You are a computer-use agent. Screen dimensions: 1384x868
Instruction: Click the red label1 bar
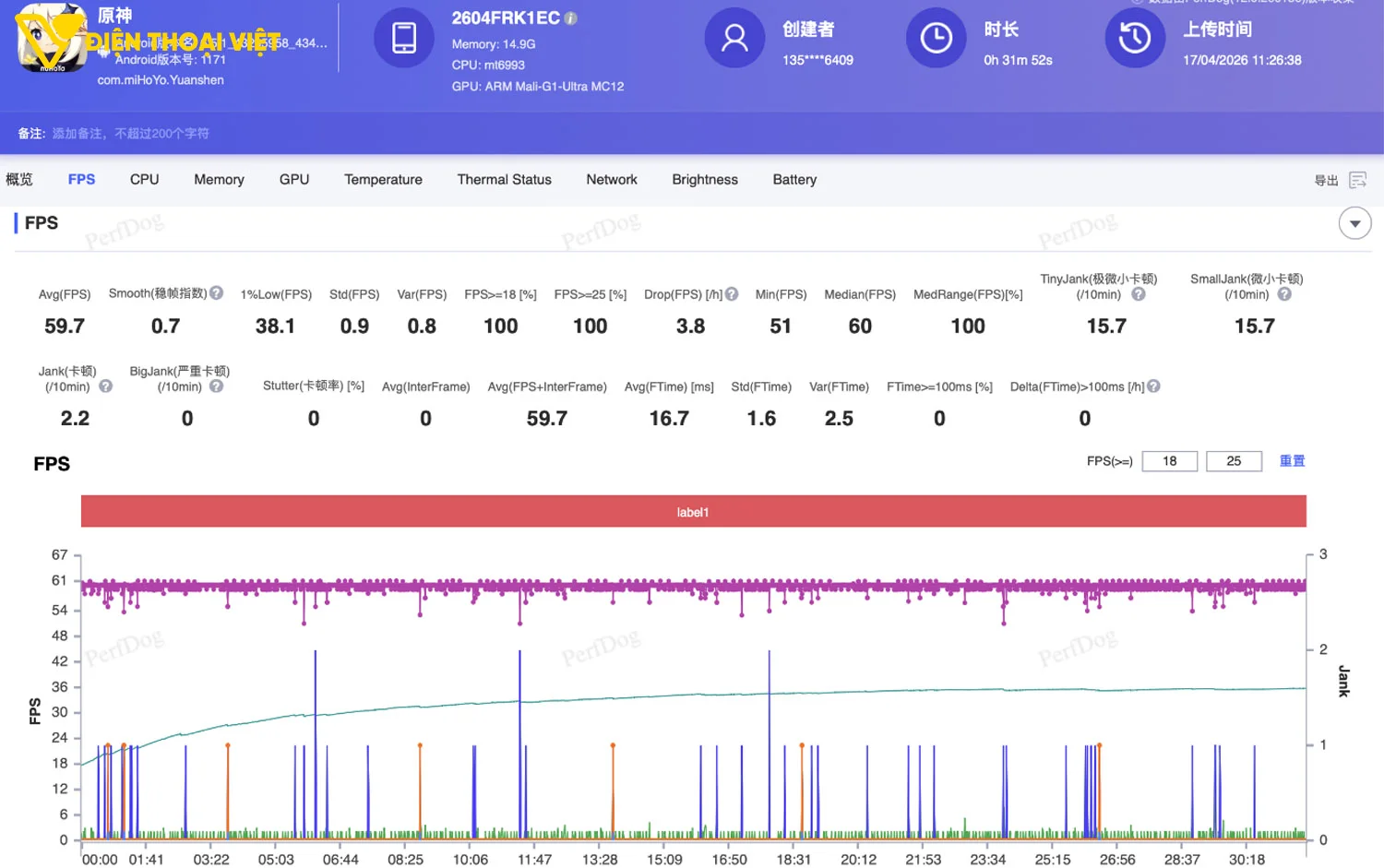tap(693, 512)
